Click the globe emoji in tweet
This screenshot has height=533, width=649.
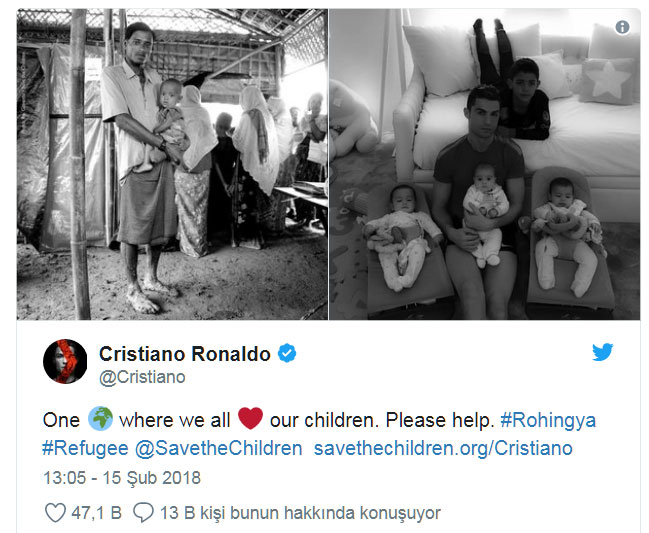click(100, 419)
